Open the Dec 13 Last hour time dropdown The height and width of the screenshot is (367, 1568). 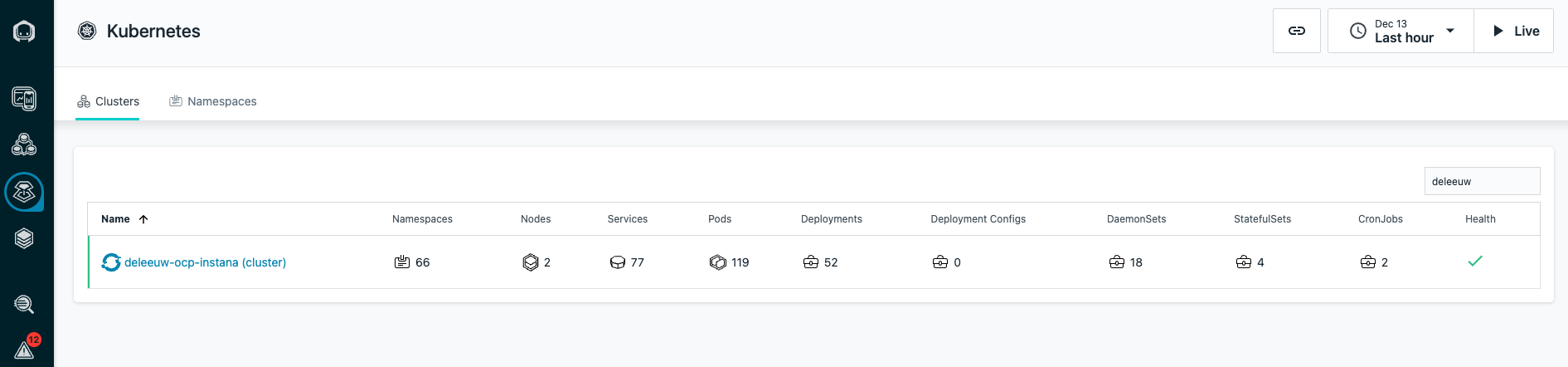click(1401, 31)
